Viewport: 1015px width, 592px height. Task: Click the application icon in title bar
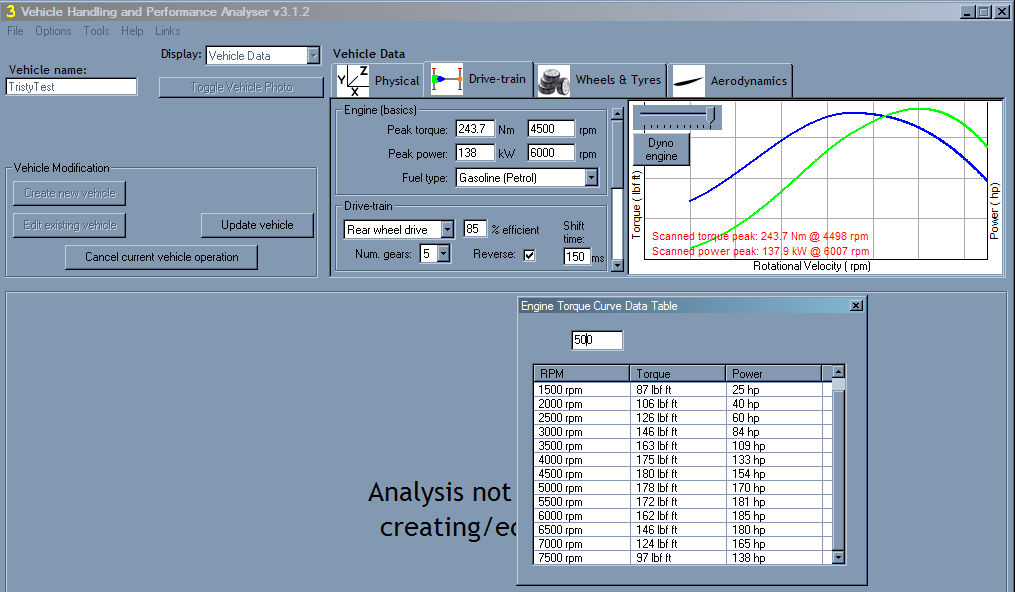click(x=10, y=11)
